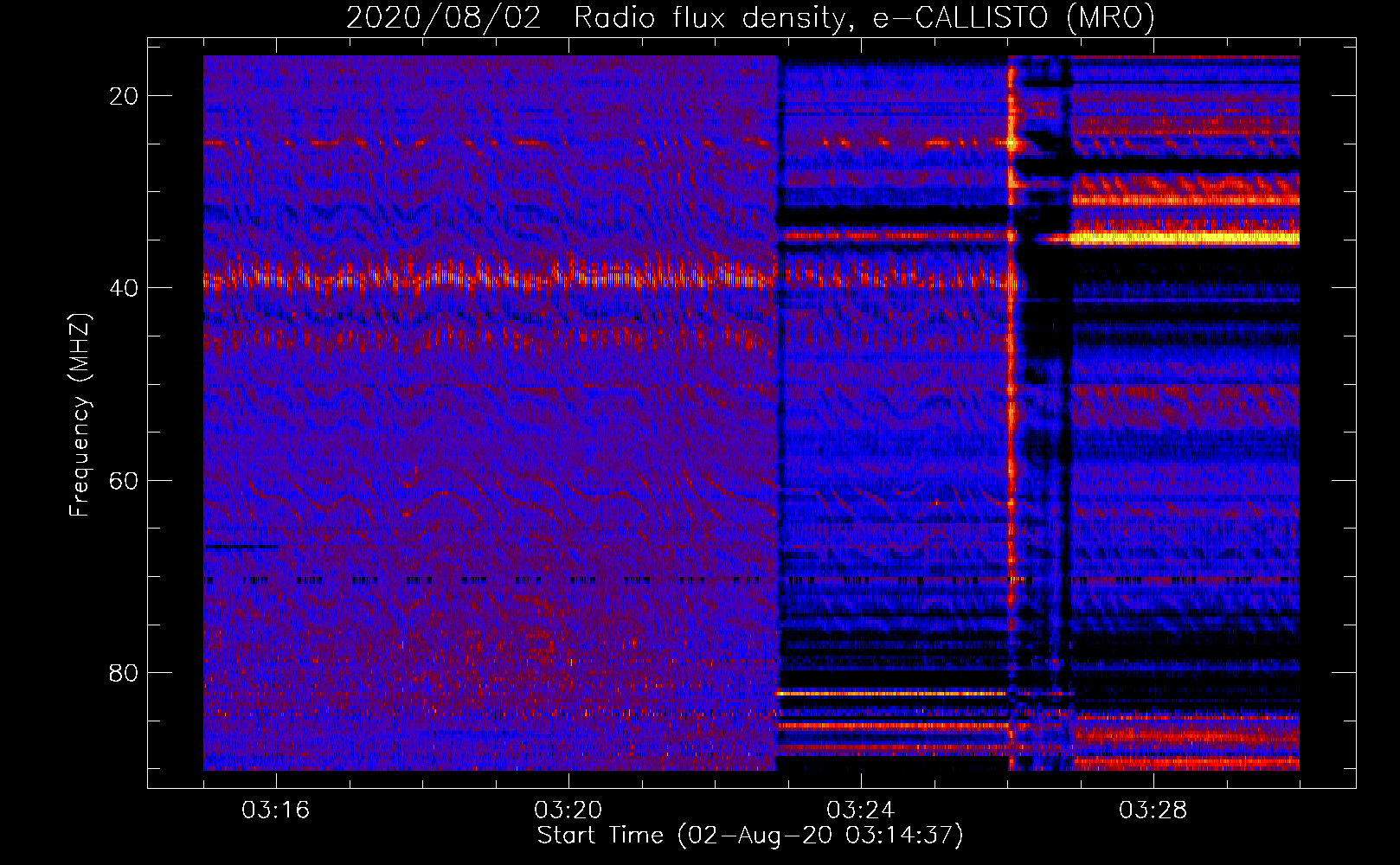1400x865 pixels.
Task: Click the '20' frequency tick label
Action: click(124, 96)
